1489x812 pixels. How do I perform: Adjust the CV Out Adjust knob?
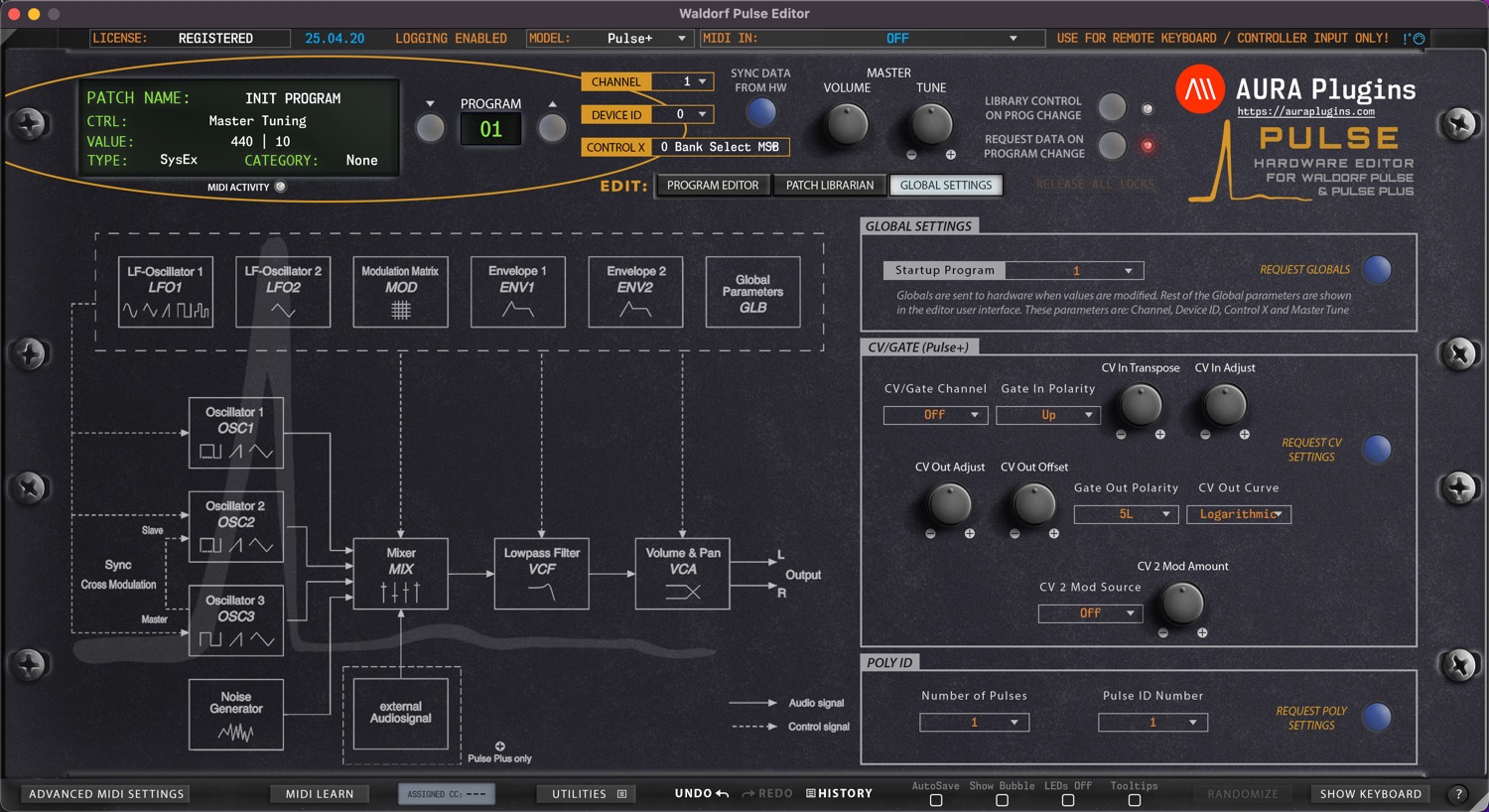click(949, 504)
